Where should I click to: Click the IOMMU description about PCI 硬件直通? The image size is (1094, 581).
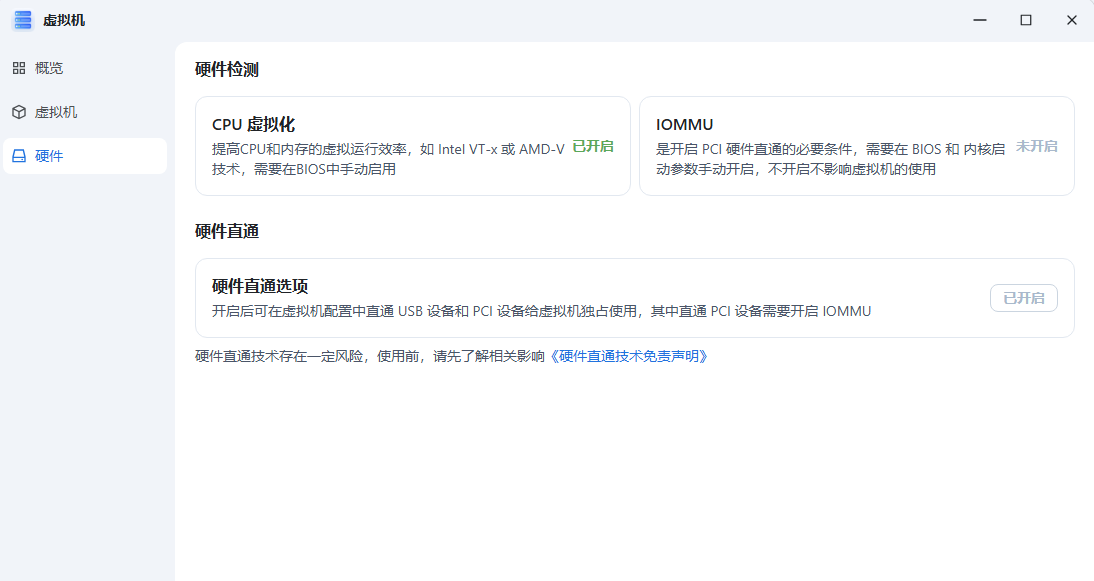pyautogui.click(x=830, y=159)
